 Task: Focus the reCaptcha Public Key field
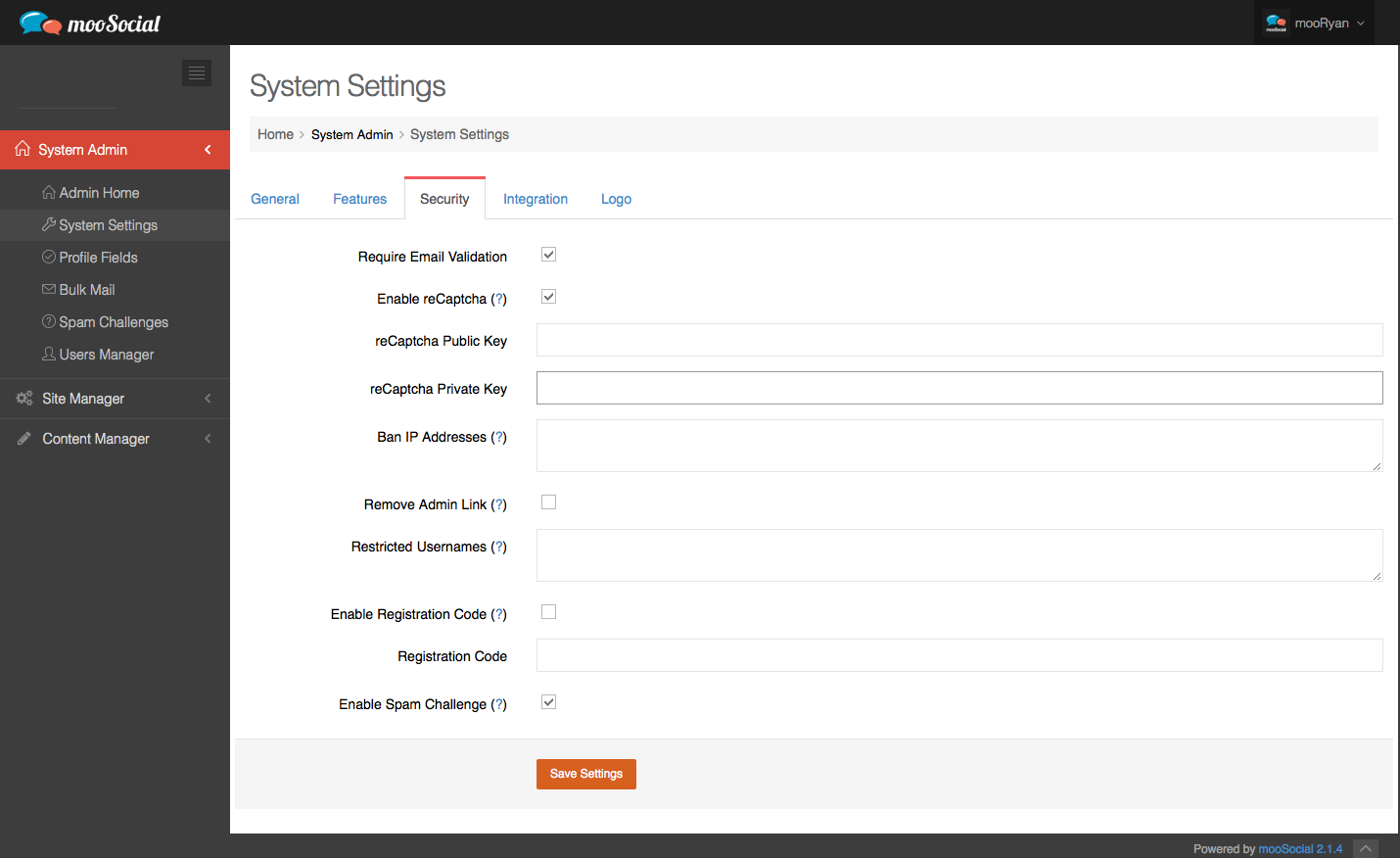coord(959,340)
